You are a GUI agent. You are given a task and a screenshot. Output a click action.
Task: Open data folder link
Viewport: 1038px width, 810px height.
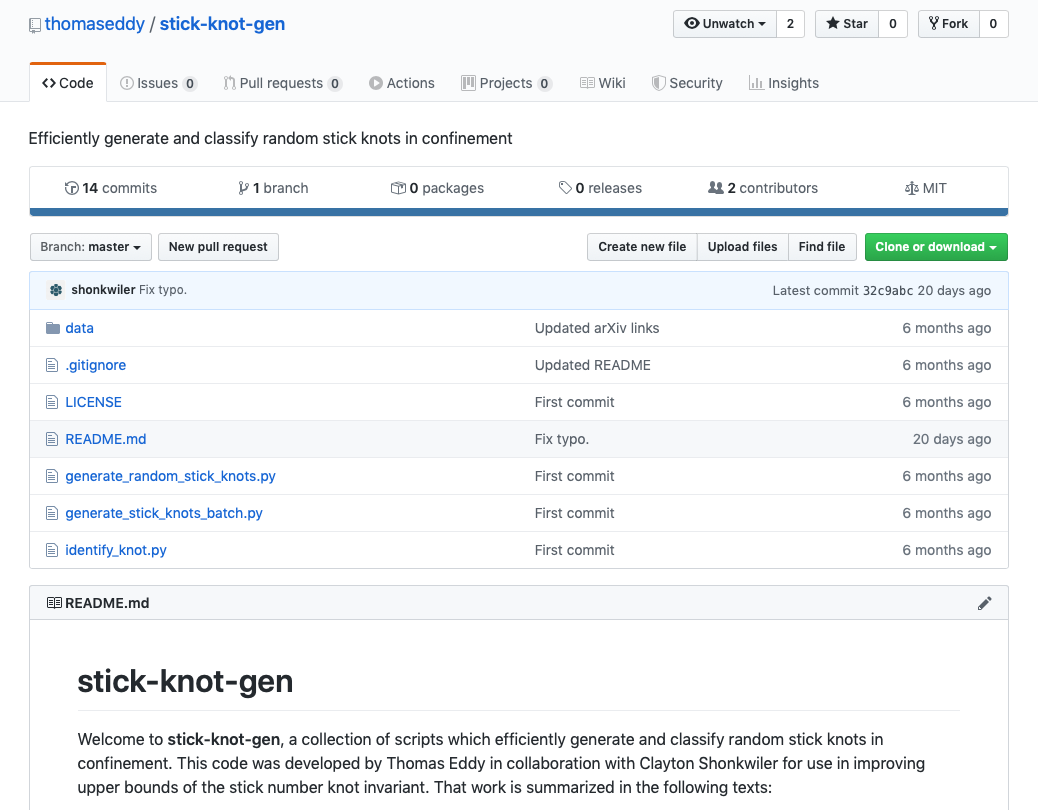click(79, 328)
